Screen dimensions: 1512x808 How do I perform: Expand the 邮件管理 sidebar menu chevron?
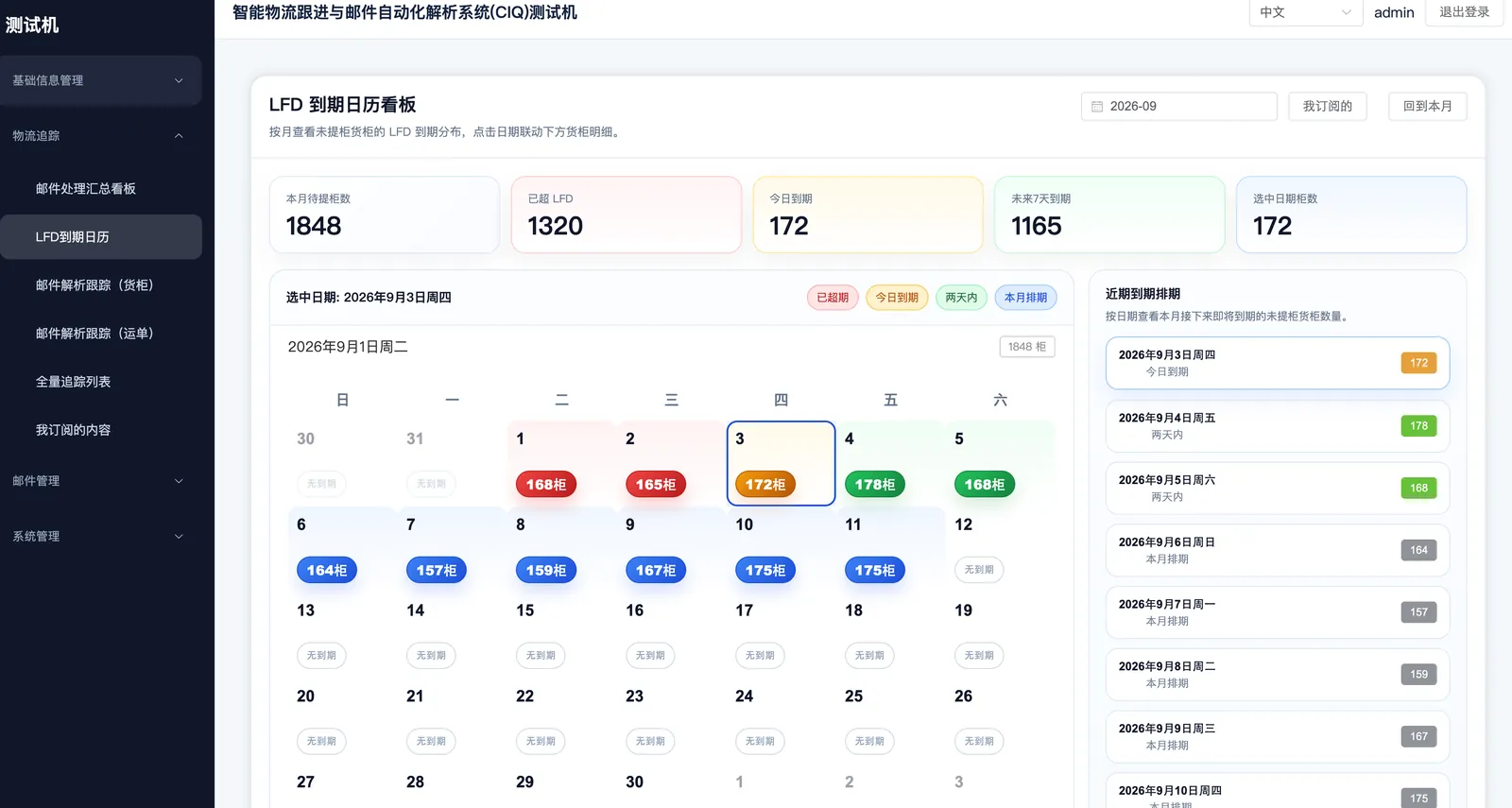pyautogui.click(x=179, y=481)
